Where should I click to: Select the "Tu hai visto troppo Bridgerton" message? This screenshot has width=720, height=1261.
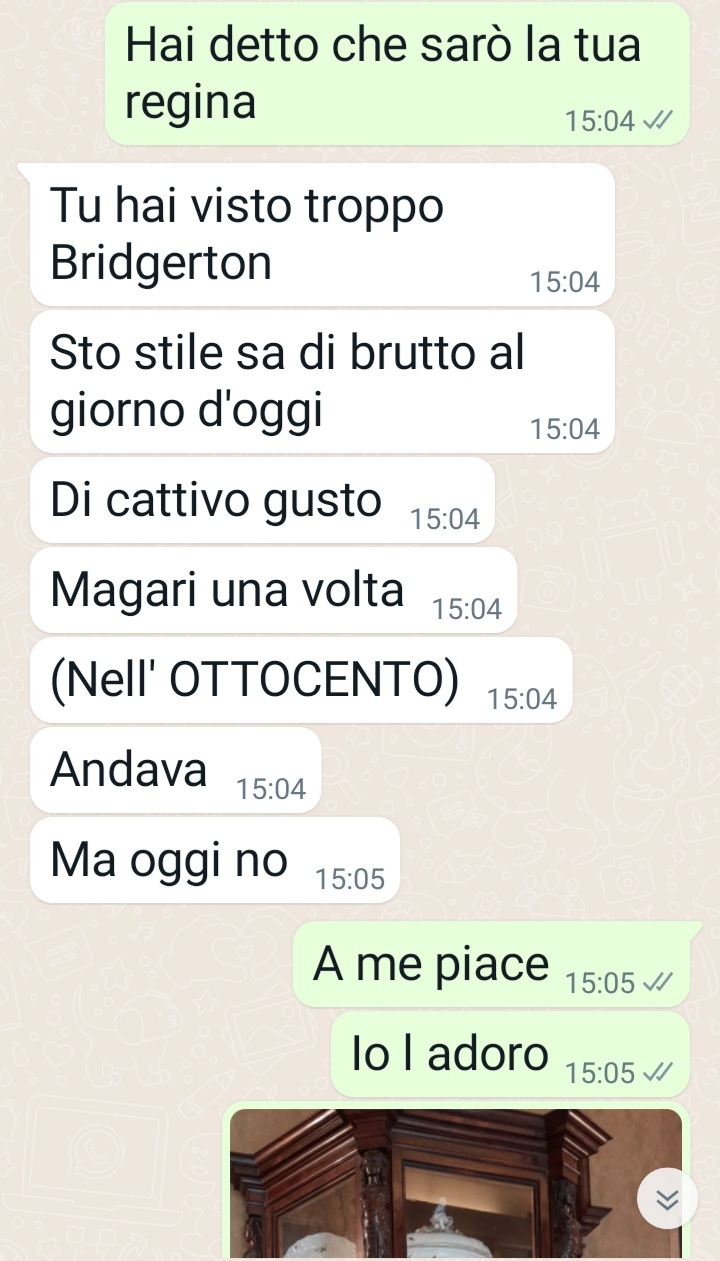(322, 235)
